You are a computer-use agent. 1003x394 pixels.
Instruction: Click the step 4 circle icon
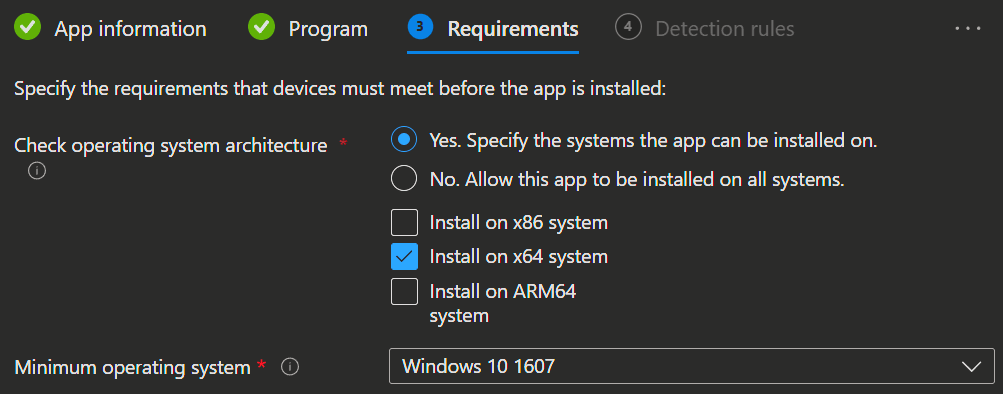[628, 27]
